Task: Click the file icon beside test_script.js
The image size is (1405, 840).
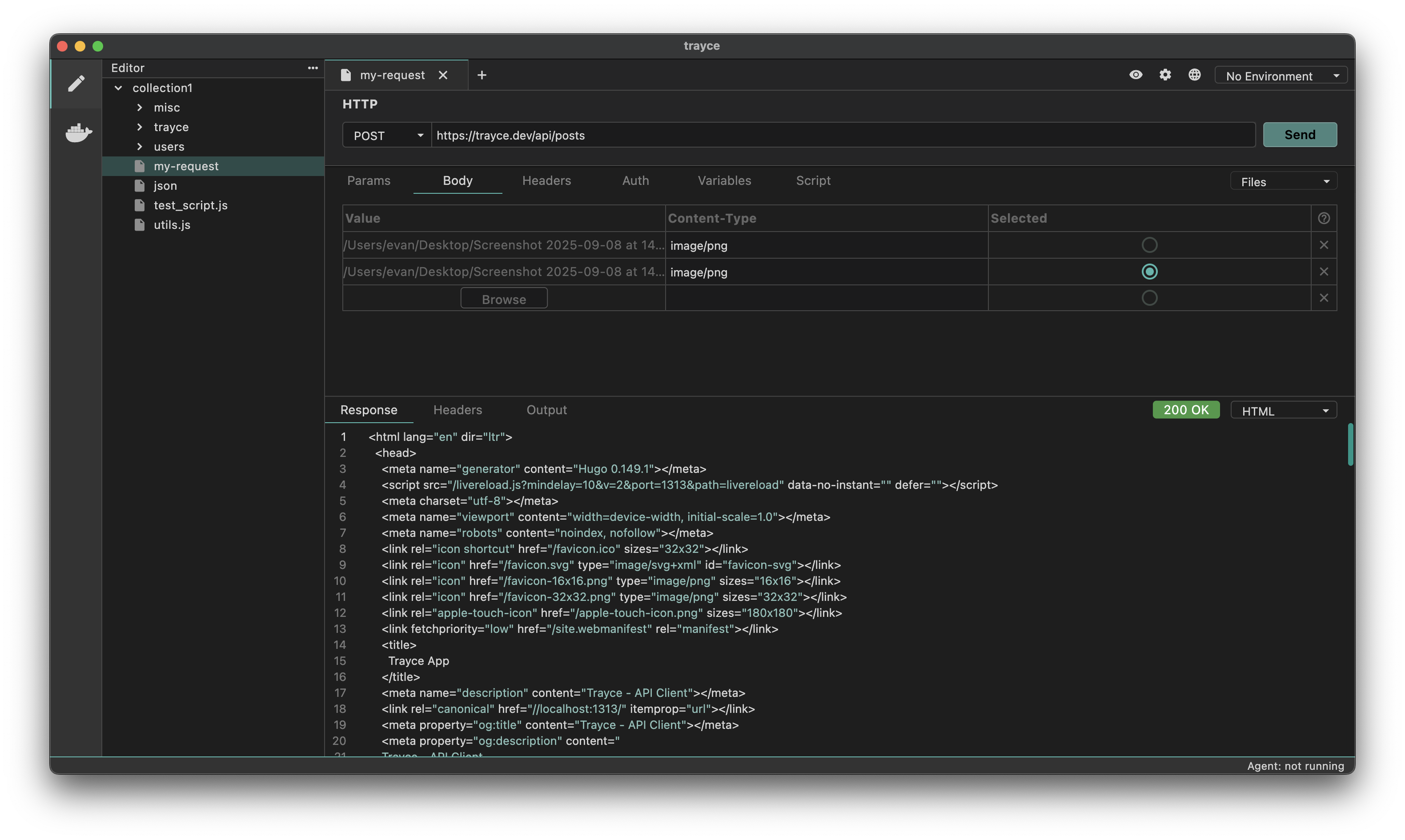Action: coord(140,205)
